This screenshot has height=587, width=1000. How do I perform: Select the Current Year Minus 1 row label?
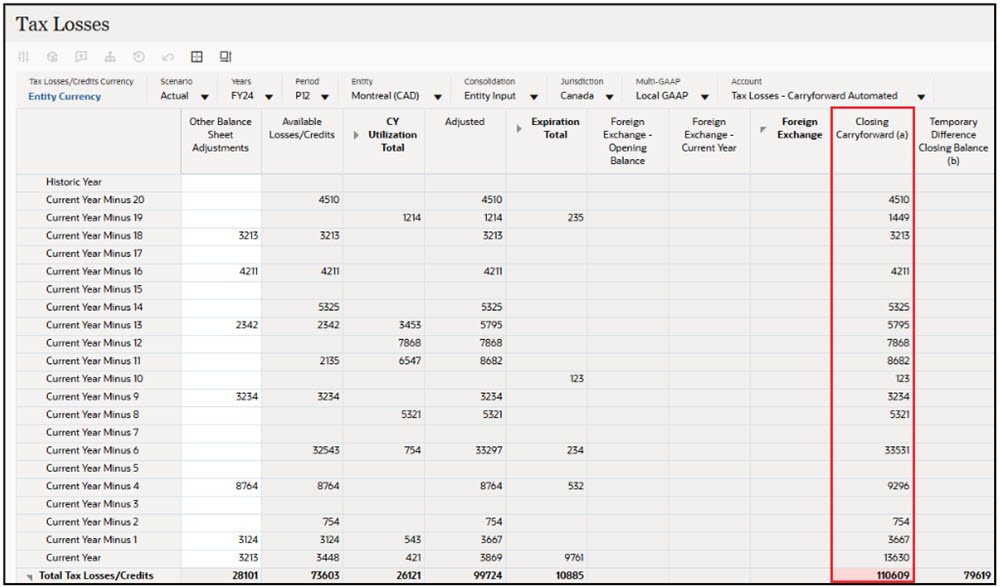(x=91, y=539)
